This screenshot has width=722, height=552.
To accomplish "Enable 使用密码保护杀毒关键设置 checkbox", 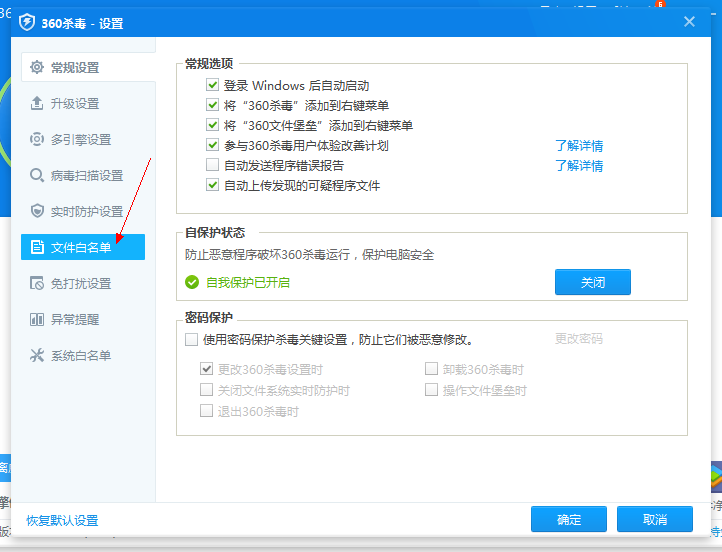I will [192, 340].
